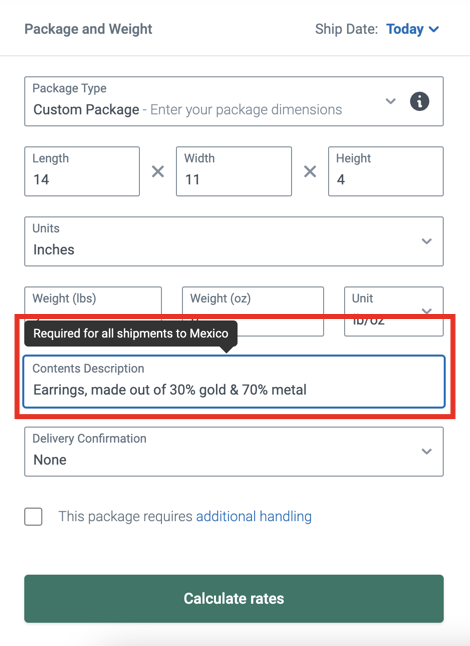Expand the Units Inches dropdown
Screen dimensions: 470x646
[x=234, y=241]
